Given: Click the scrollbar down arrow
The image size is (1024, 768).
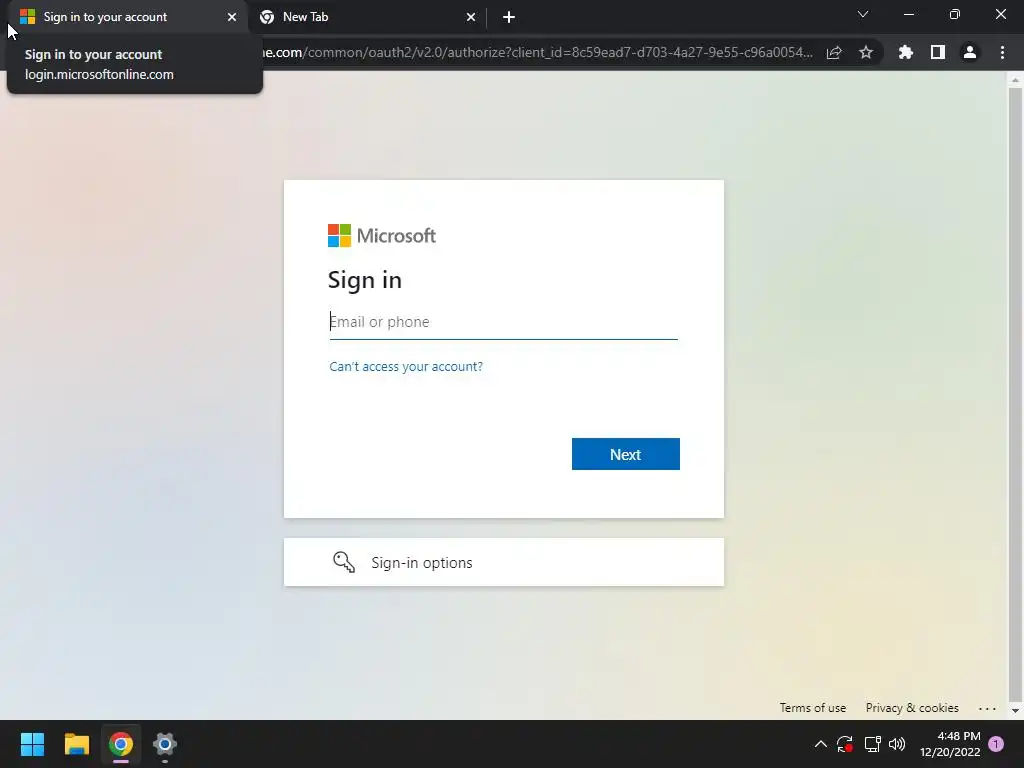Looking at the screenshot, I should click(x=1015, y=711).
